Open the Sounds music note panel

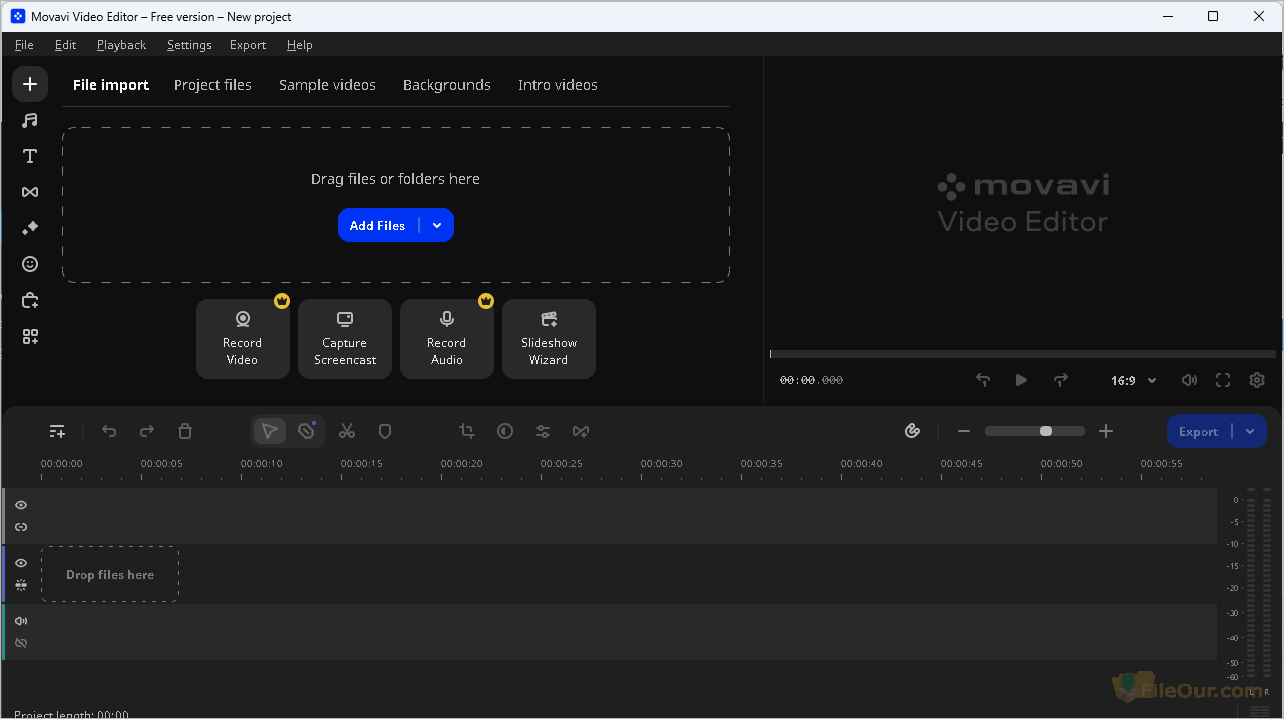(x=30, y=120)
